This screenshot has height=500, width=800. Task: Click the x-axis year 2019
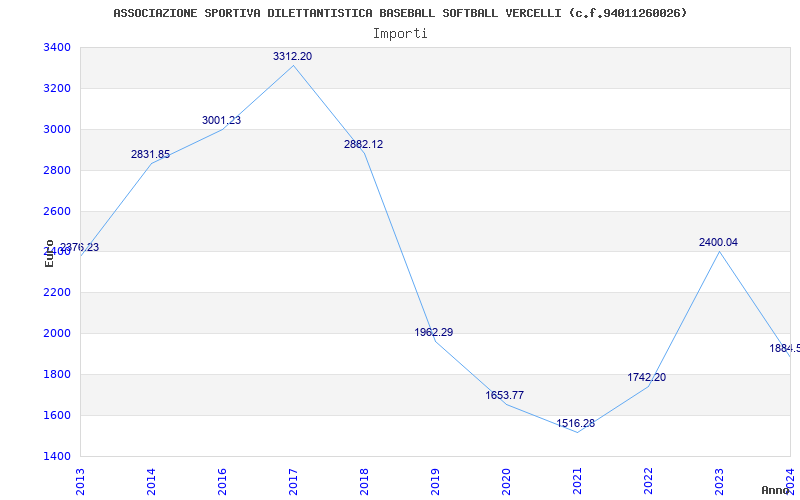click(x=435, y=481)
